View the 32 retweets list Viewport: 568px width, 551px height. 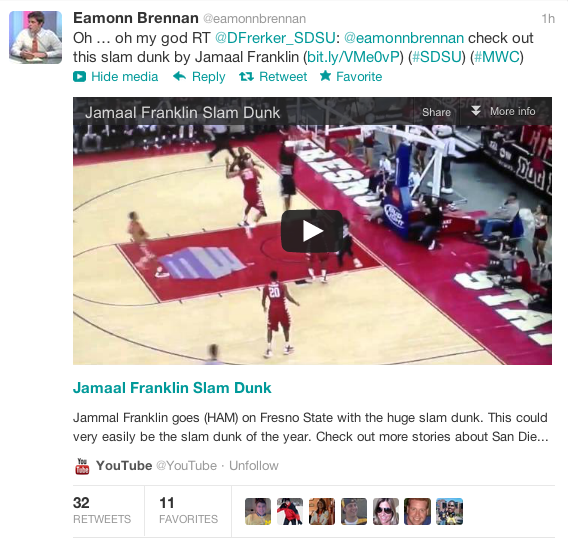[102, 510]
